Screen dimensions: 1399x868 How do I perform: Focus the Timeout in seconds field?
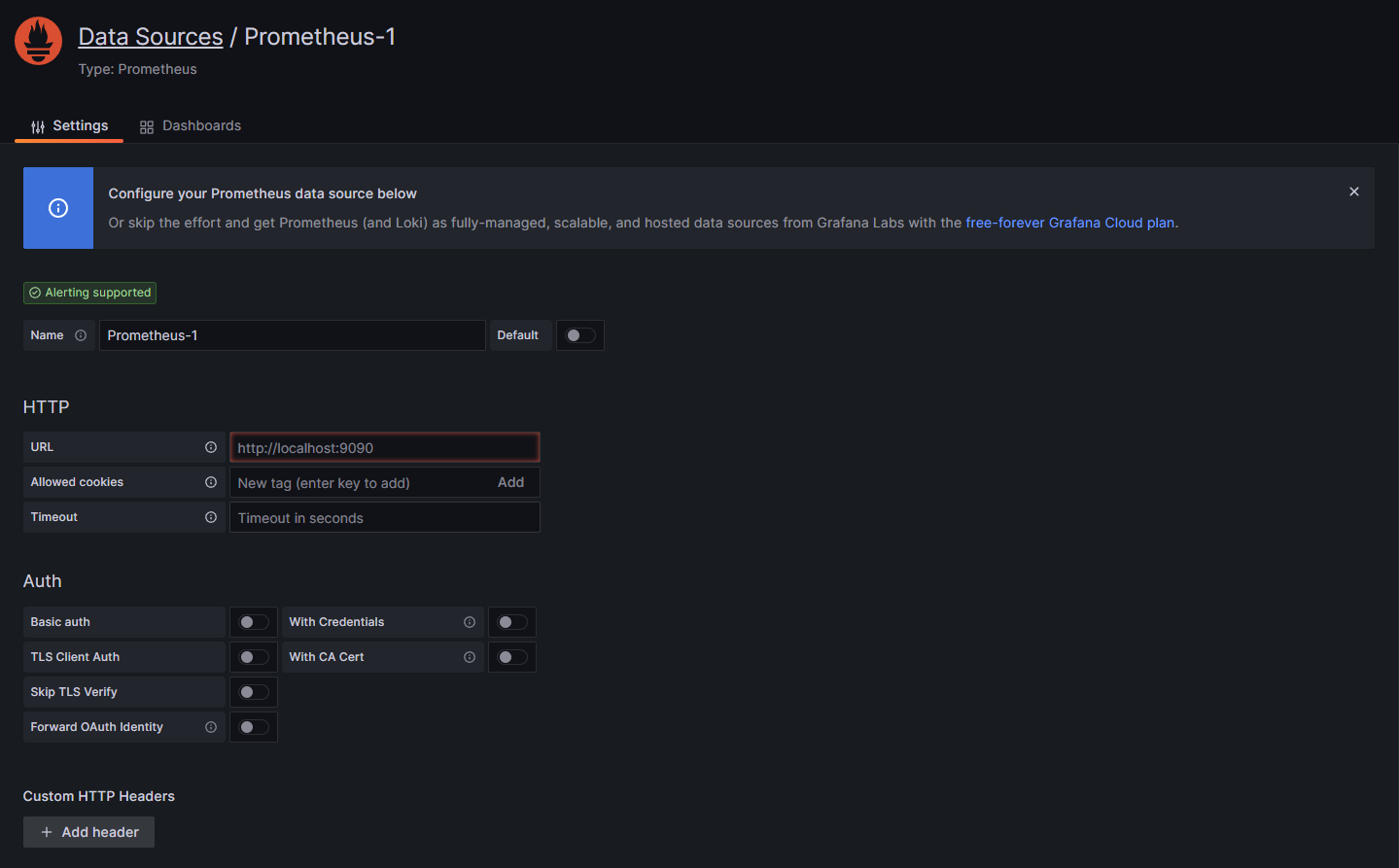(x=385, y=517)
